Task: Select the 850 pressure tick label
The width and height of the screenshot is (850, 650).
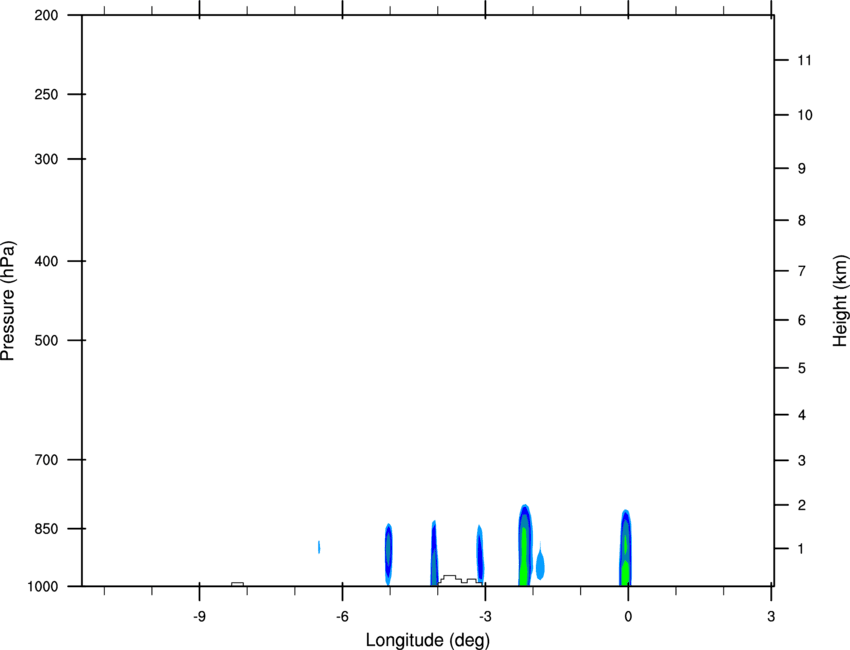Action: click(x=46, y=528)
